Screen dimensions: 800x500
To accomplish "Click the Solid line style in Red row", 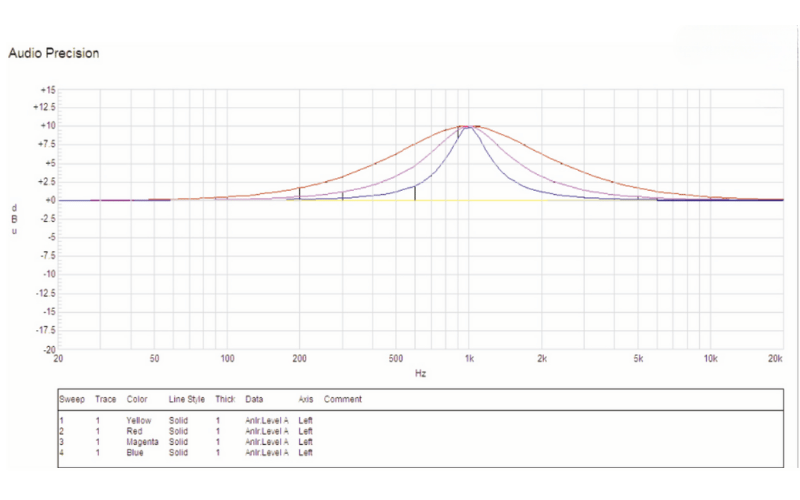I will point(179,431).
